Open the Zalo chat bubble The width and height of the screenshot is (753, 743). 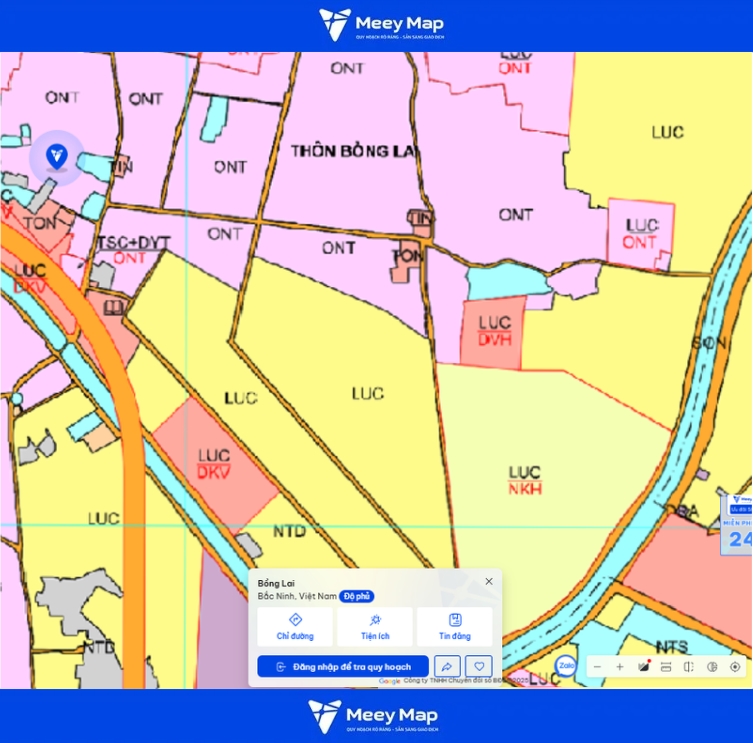(566, 666)
